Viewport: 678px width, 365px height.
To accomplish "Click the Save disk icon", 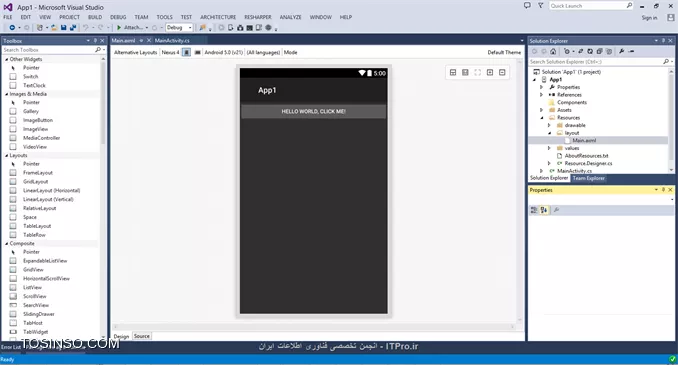I will [64, 28].
